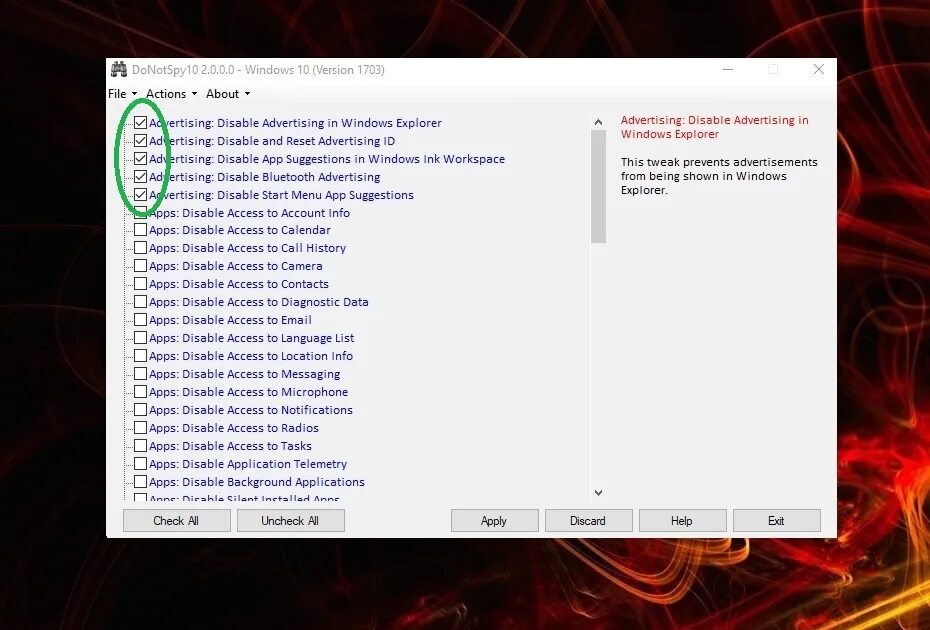Viewport: 930px width, 630px height.
Task: Click the Uncheck All button
Action: (x=291, y=521)
